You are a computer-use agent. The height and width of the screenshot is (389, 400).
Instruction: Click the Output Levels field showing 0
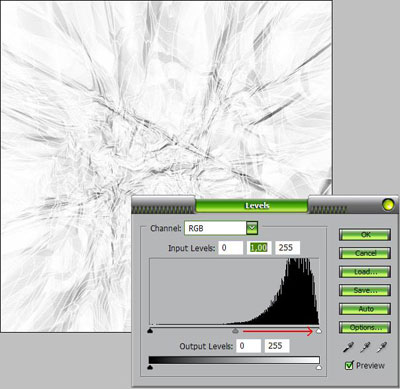(x=248, y=346)
